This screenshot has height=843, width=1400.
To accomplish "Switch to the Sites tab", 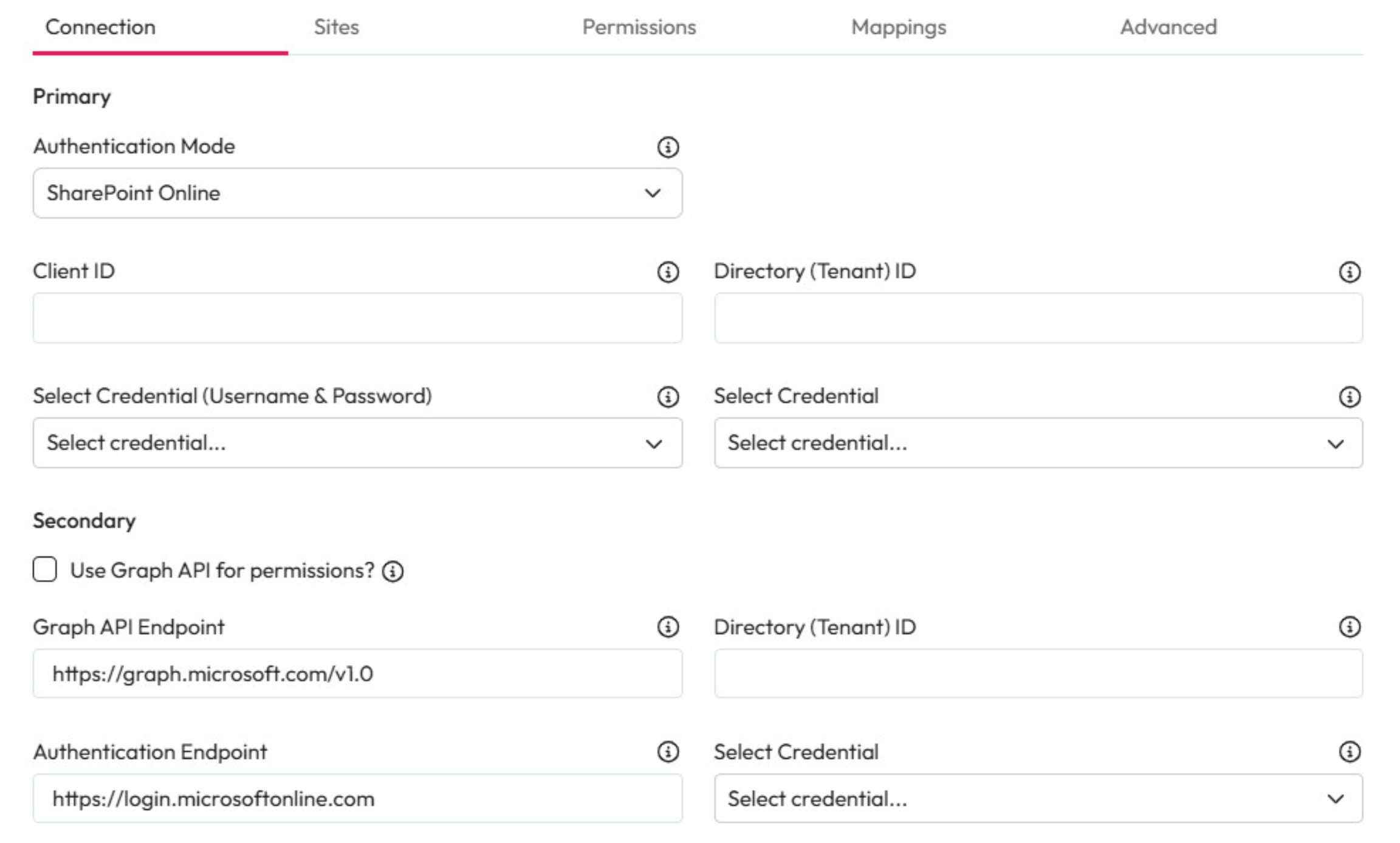I will click(336, 27).
